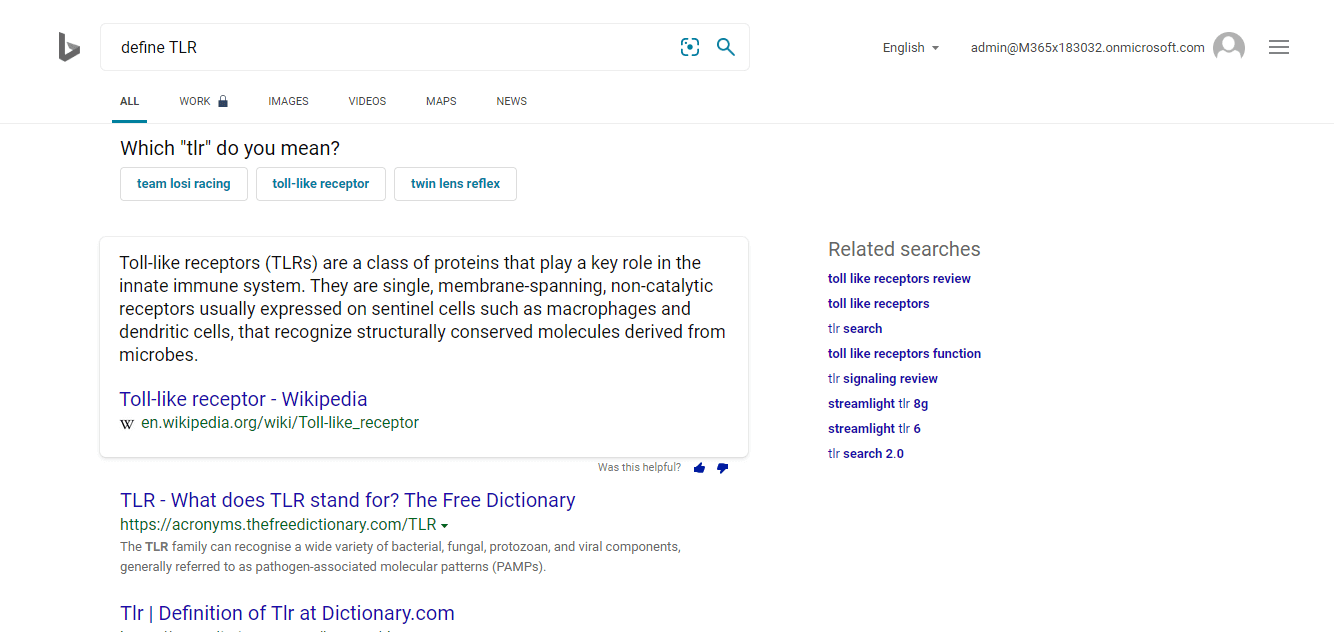Click in the search input field
The image size is (1334, 632).
(x=390, y=47)
